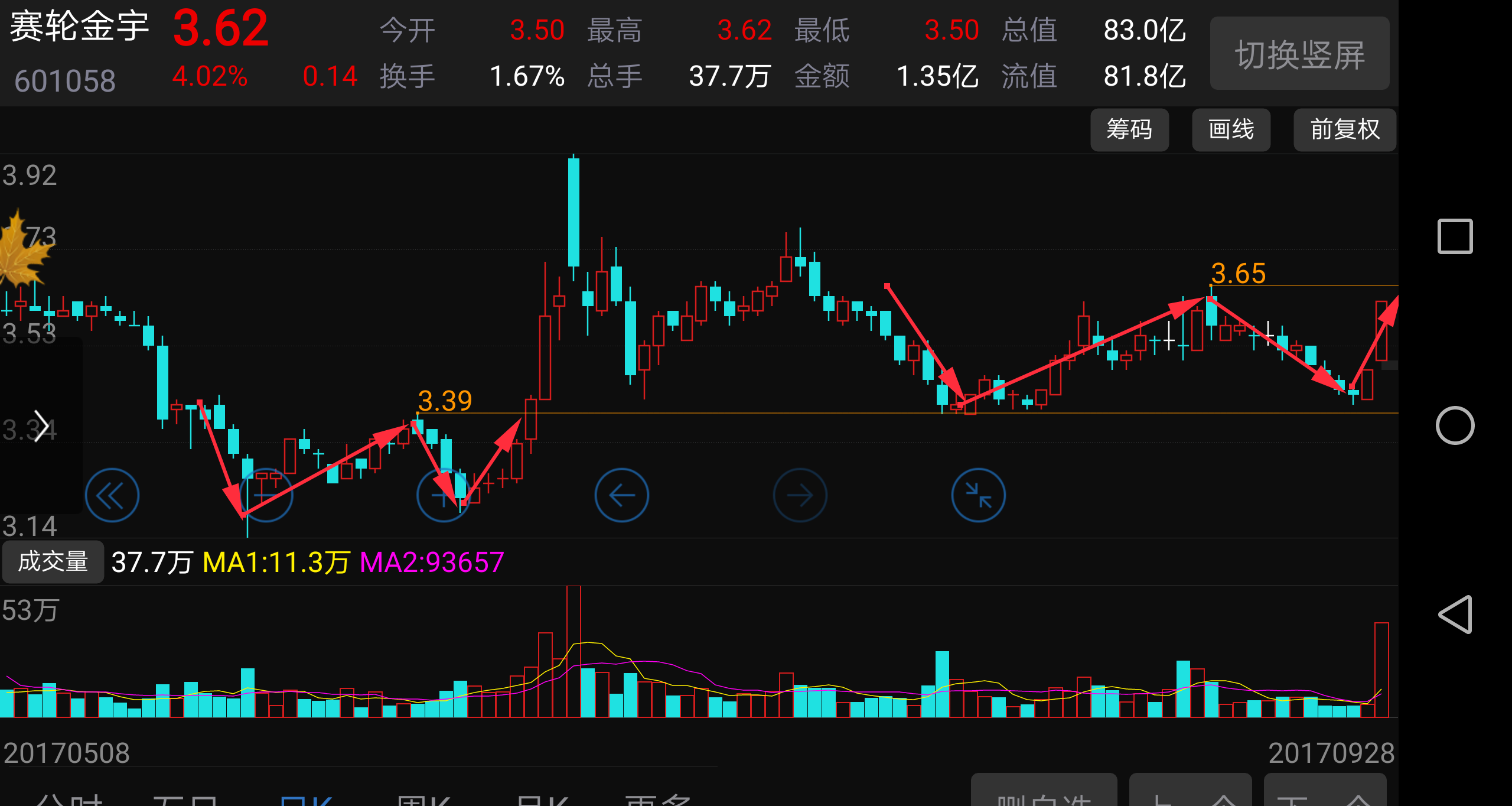Image resolution: width=1512 pixels, height=806 pixels.
Task: Open the 前复权 adjustment selector
Action: 1345,129
